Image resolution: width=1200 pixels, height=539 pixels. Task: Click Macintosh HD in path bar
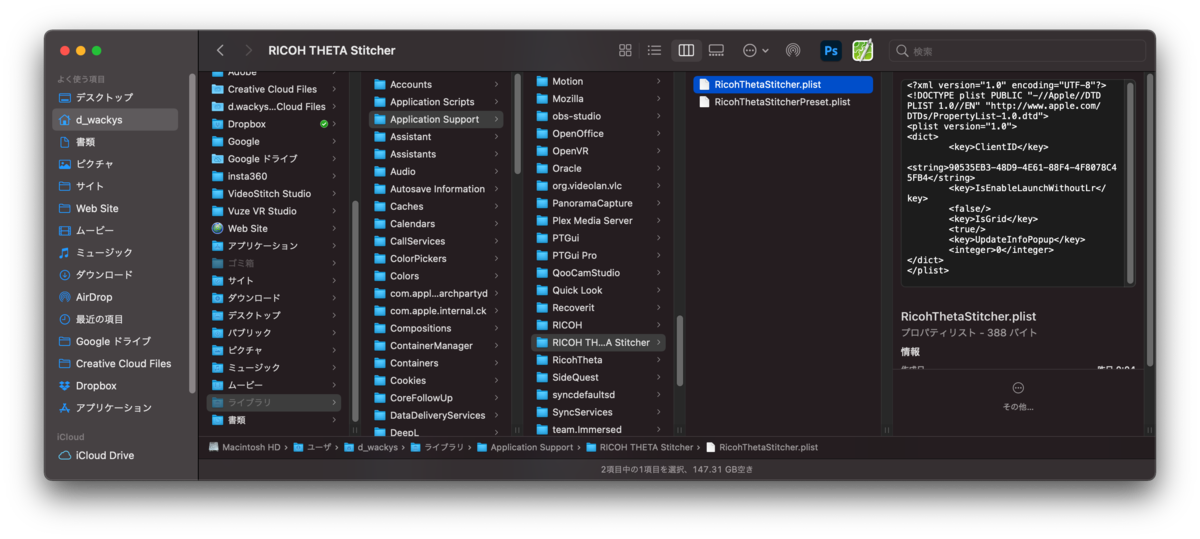246,447
